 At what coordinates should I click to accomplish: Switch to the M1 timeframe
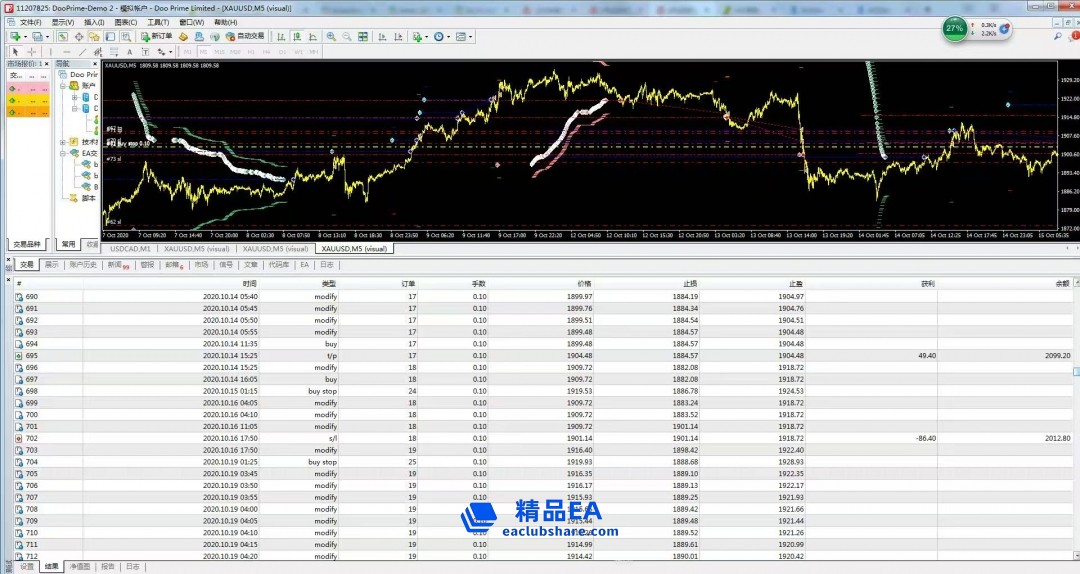[x=187, y=51]
